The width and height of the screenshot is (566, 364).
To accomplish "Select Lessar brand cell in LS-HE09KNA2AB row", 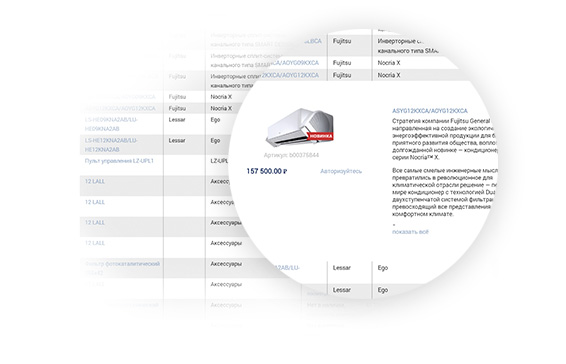I will click(177, 120).
